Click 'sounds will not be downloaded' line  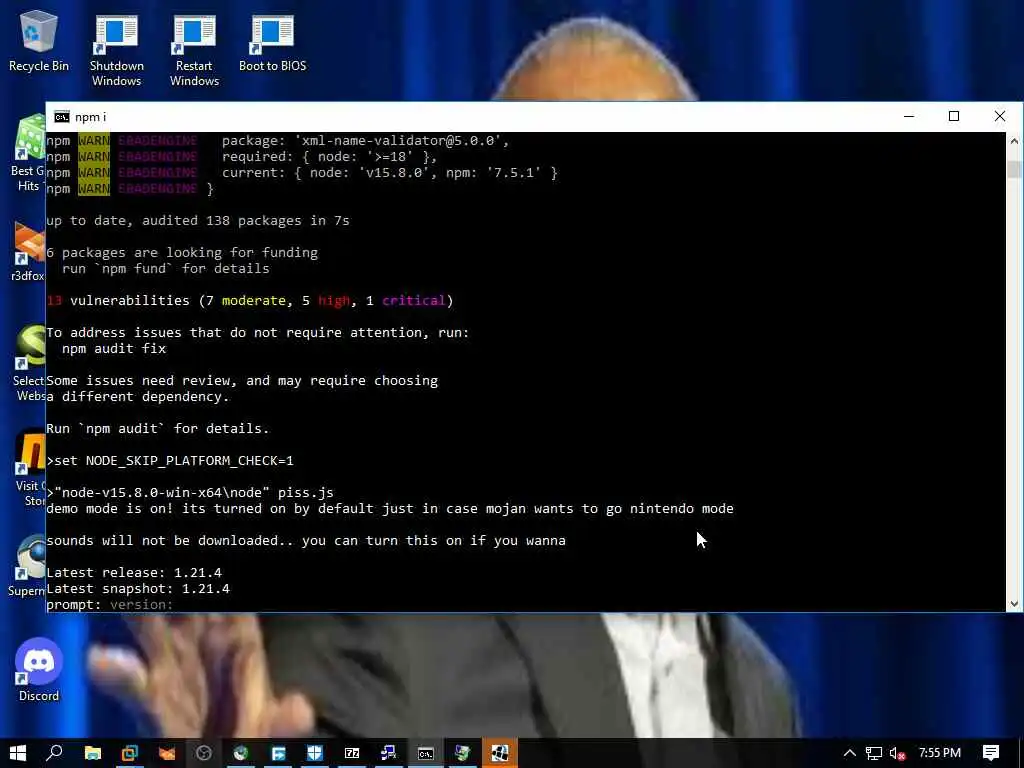[x=306, y=541]
